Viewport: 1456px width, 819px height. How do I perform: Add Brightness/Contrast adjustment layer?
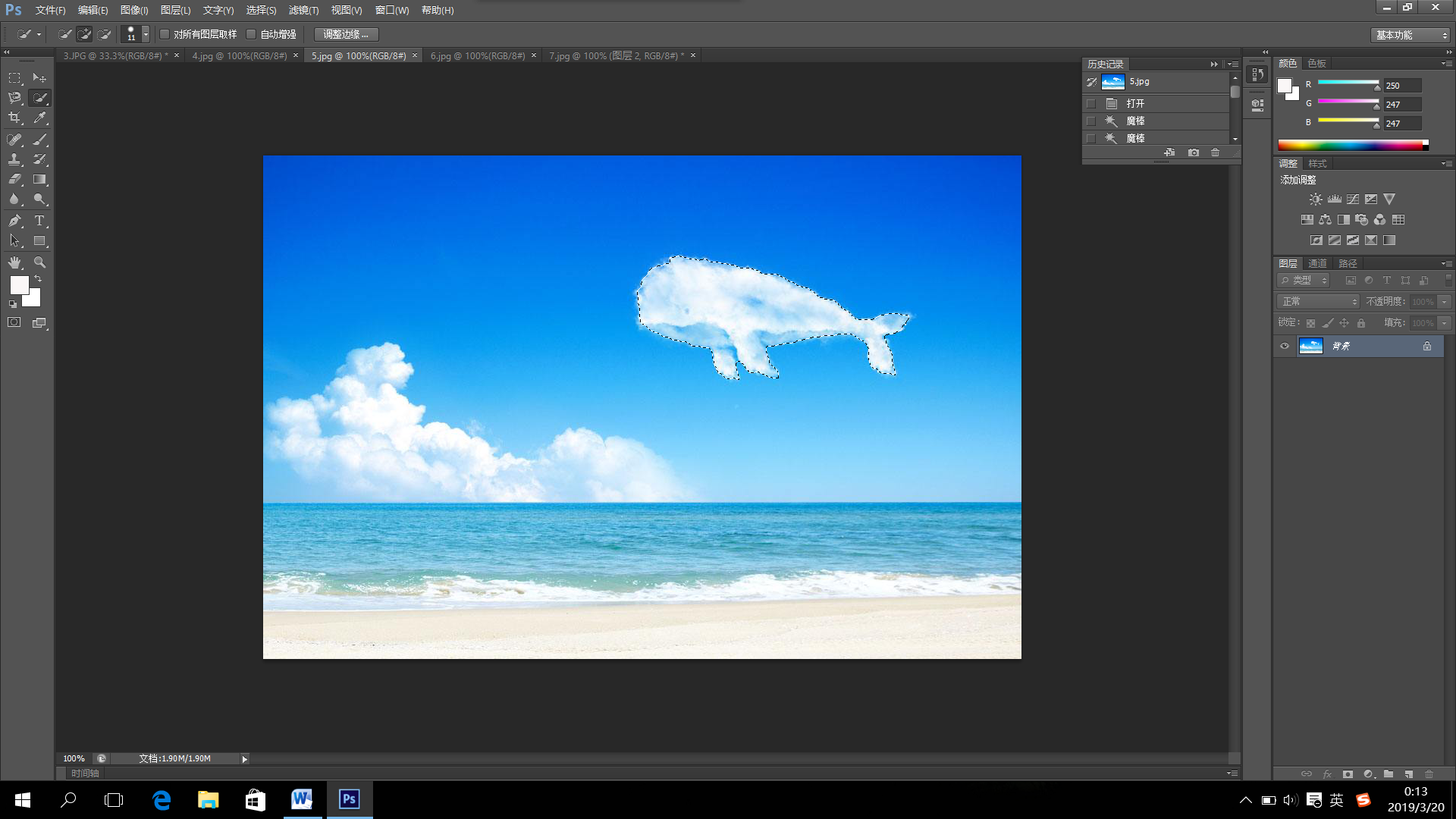1316,199
